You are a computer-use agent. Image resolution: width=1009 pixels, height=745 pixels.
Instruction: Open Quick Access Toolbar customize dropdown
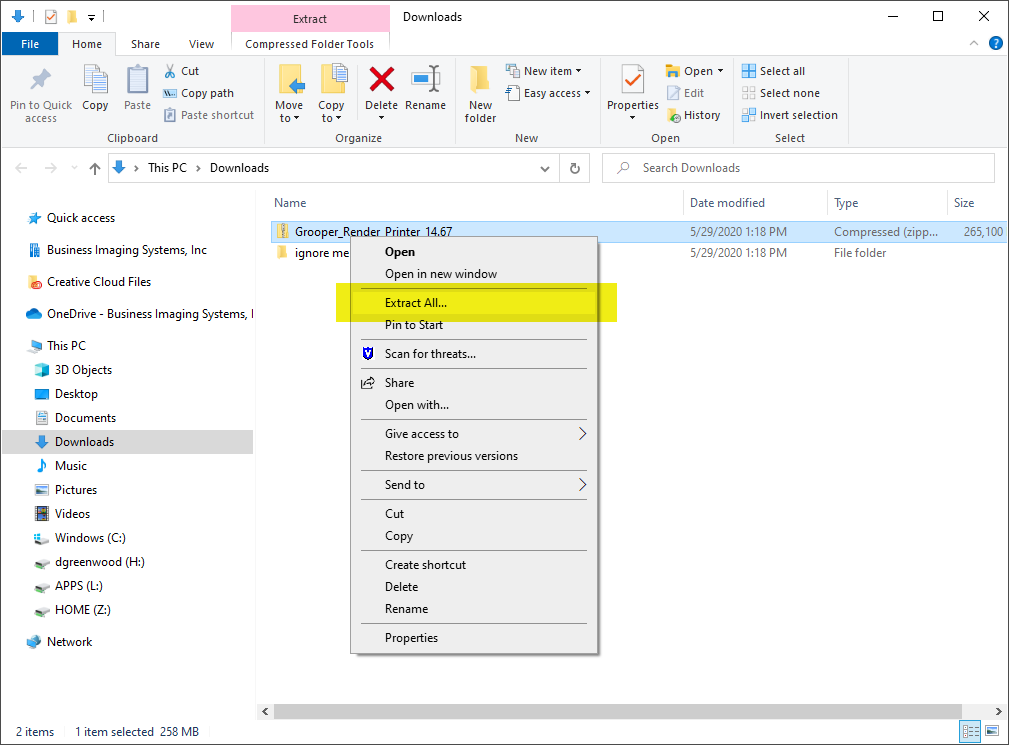[x=91, y=17]
